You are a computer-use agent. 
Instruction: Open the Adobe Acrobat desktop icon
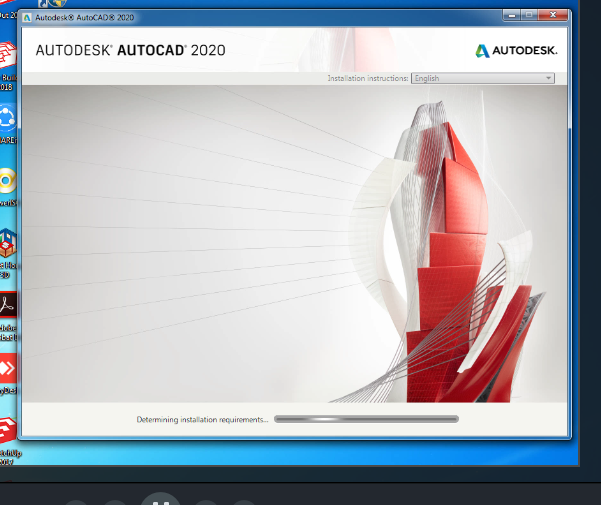tap(8, 305)
